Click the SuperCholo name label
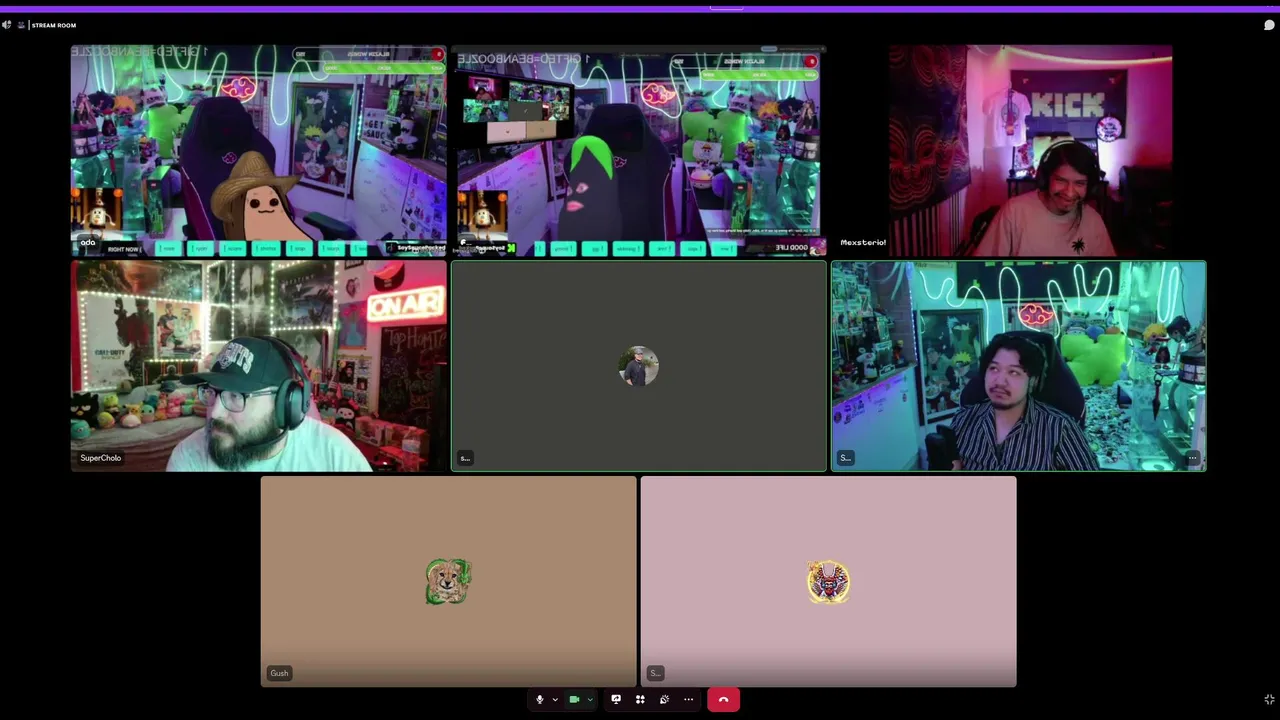The width and height of the screenshot is (1280, 720). pyautogui.click(x=101, y=458)
